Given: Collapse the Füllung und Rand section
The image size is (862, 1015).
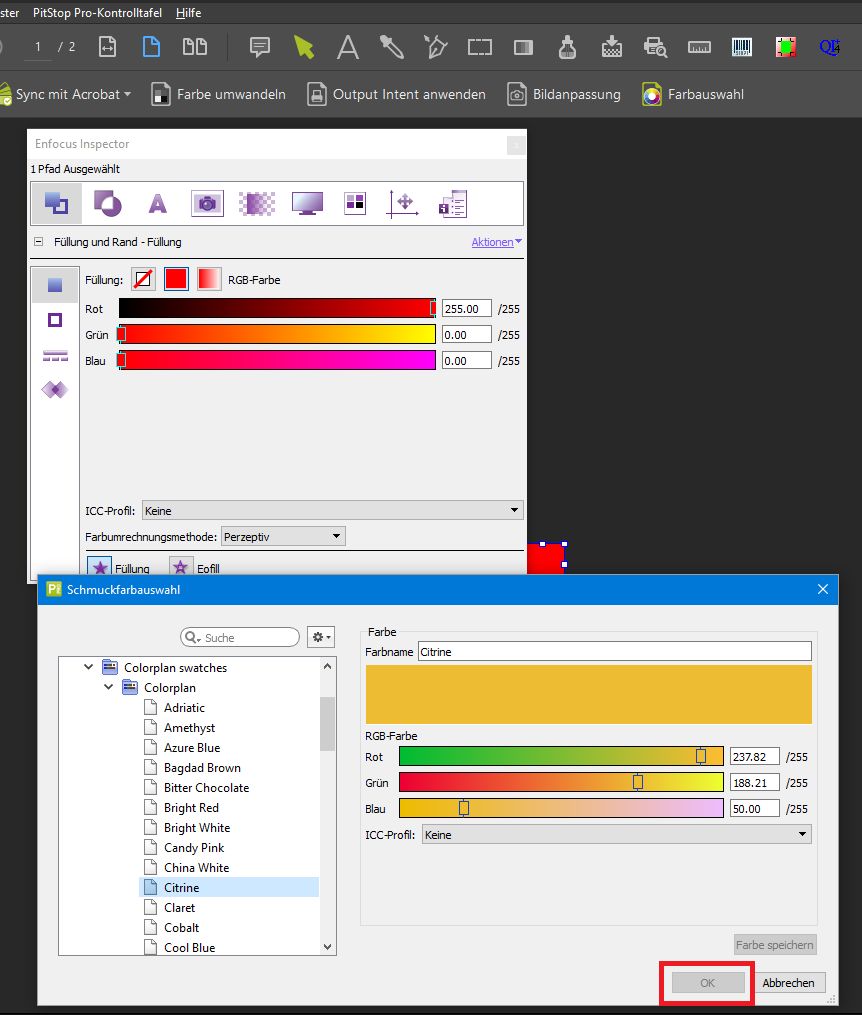Looking at the screenshot, I should point(39,242).
